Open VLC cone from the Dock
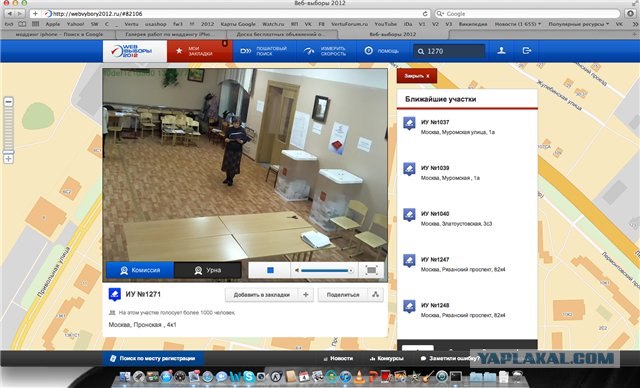 pos(359,377)
